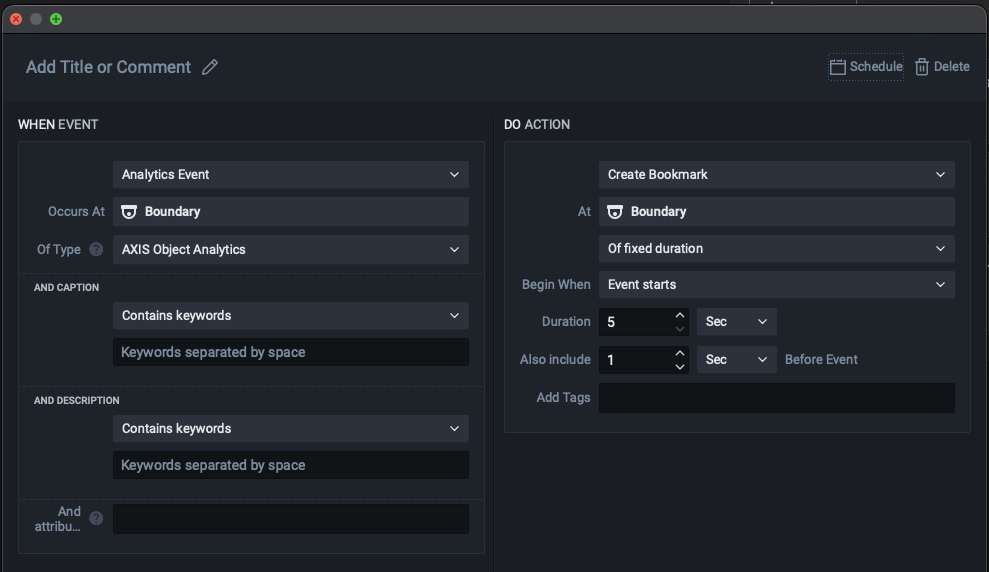Open the Analytics Event dropdown
Image resolution: width=989 pixels, height=572 pixels.
pyautogui.click(x=291, y=175)
